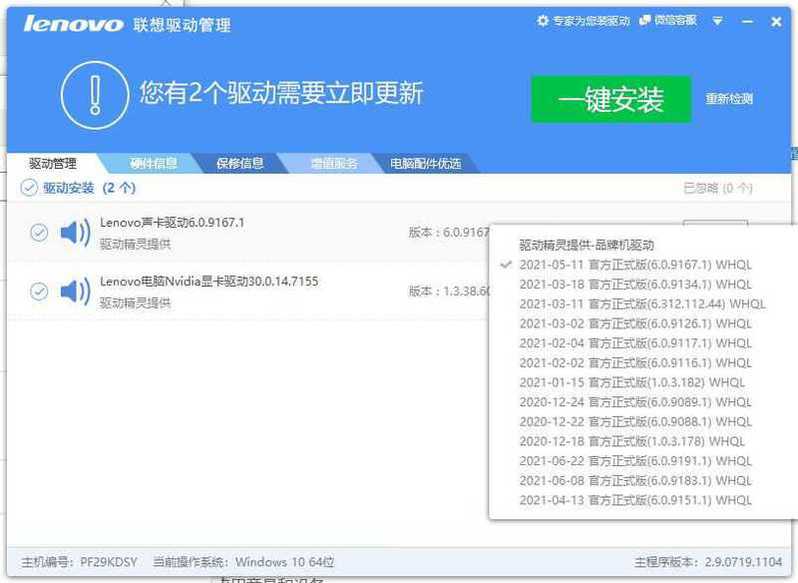This screenshot has width=798, height=583.
Task: Select version 2021-01-15 (1.0.3.182) WHQL
Action: pos(632,383)
